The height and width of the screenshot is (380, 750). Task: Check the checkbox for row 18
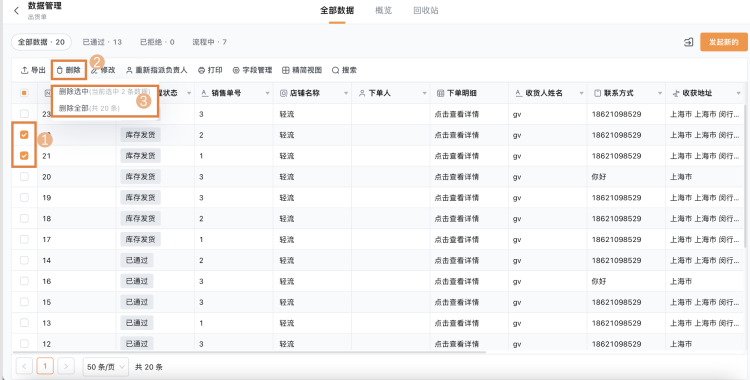point(24,218)
